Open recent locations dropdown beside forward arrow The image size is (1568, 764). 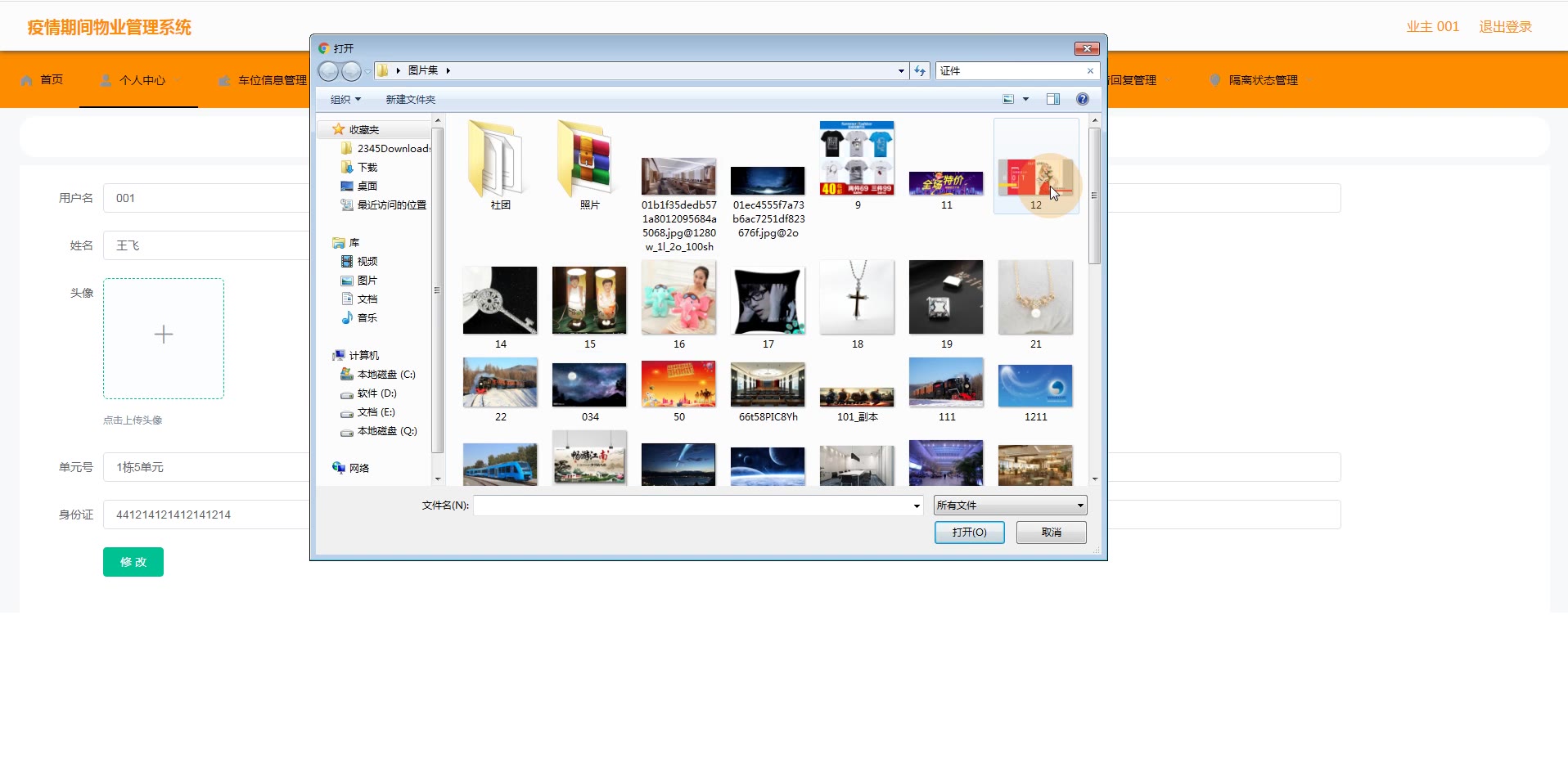click(x=367, y=71)
